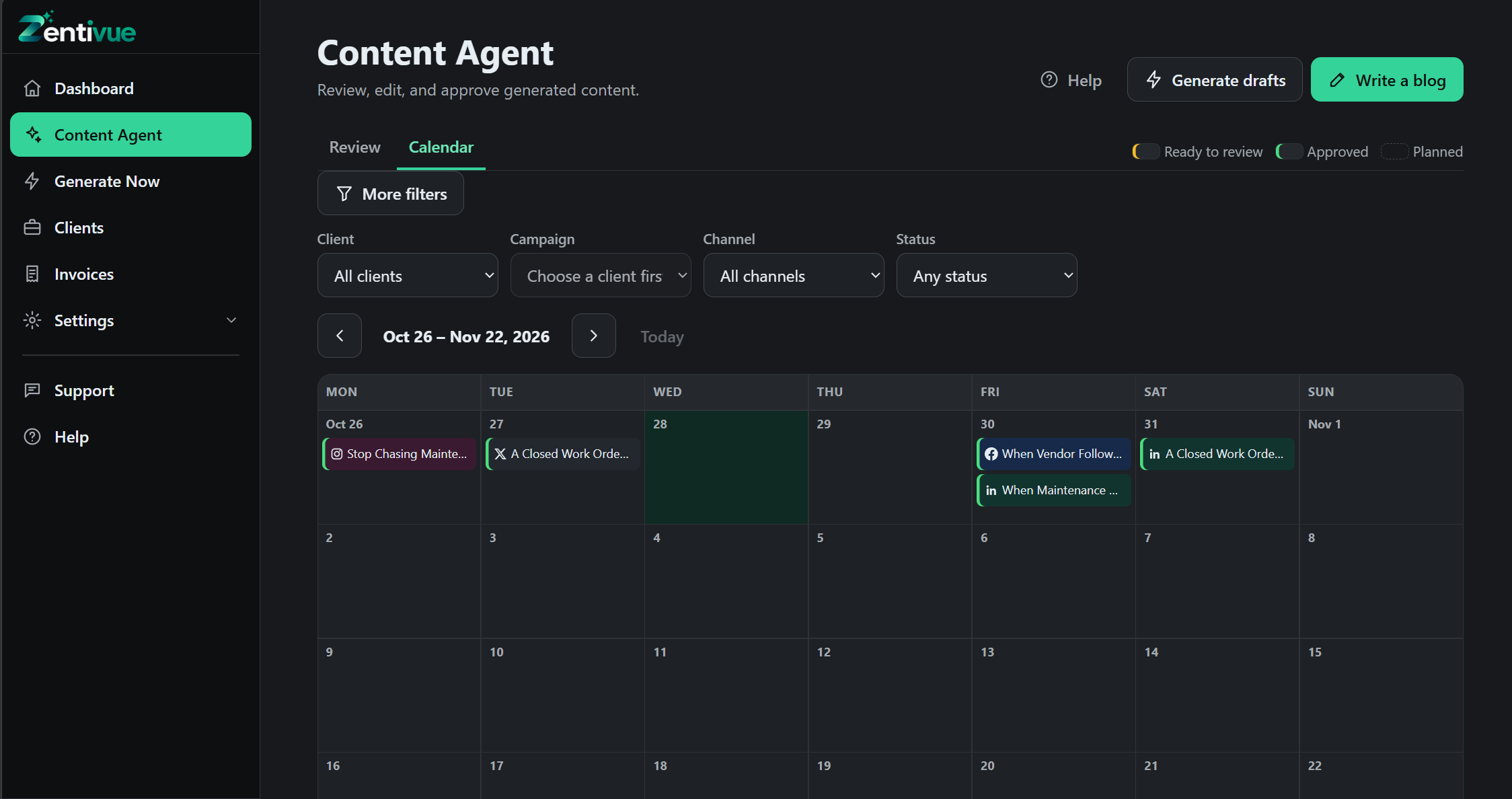Click the Facebook icon on Oct 30 post
The height and width of the screenshot is (799, 1512).
pyautogui.click(x=991, y=454)
